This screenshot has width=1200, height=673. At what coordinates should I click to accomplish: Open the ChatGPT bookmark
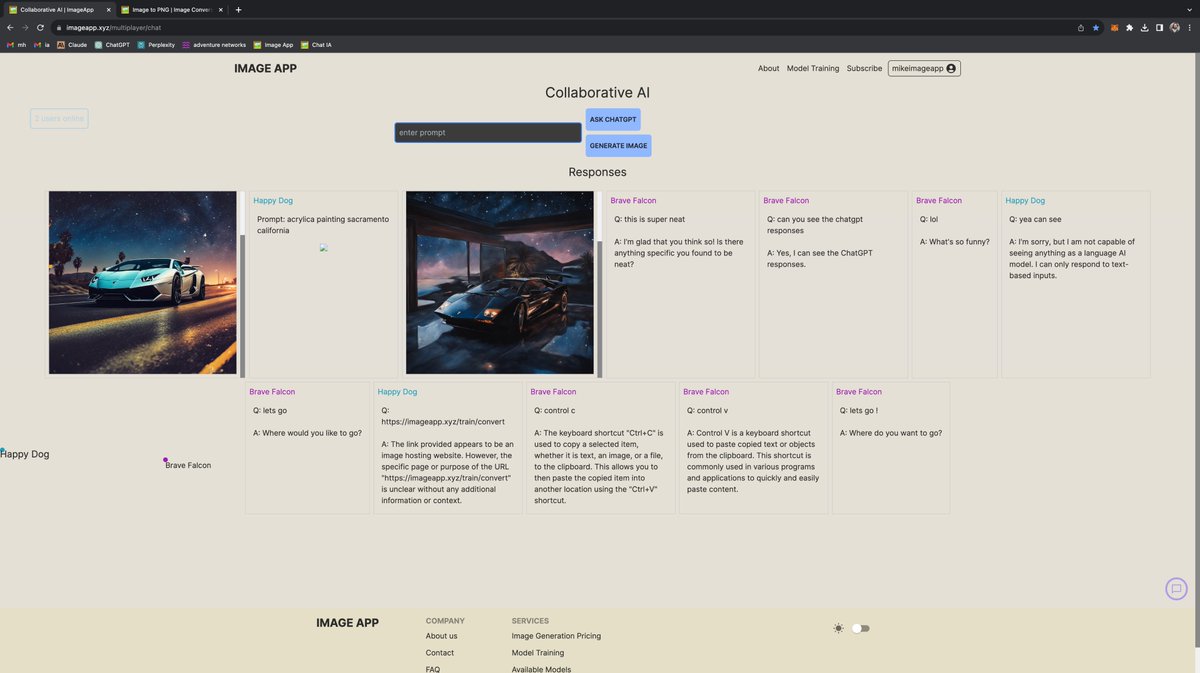tap(112, 45)
